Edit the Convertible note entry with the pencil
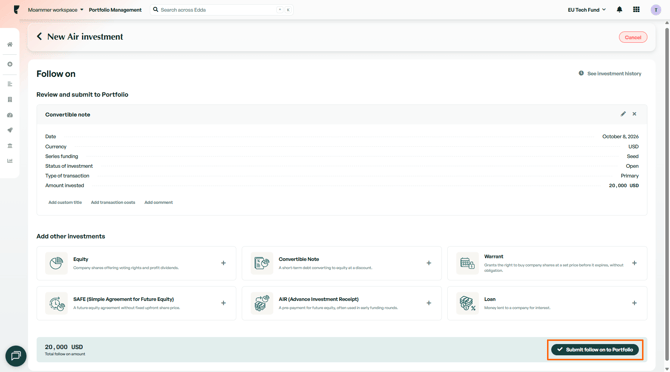Image resolution: width=670 pixels, height=372 pixels. (x=623, y=114)
